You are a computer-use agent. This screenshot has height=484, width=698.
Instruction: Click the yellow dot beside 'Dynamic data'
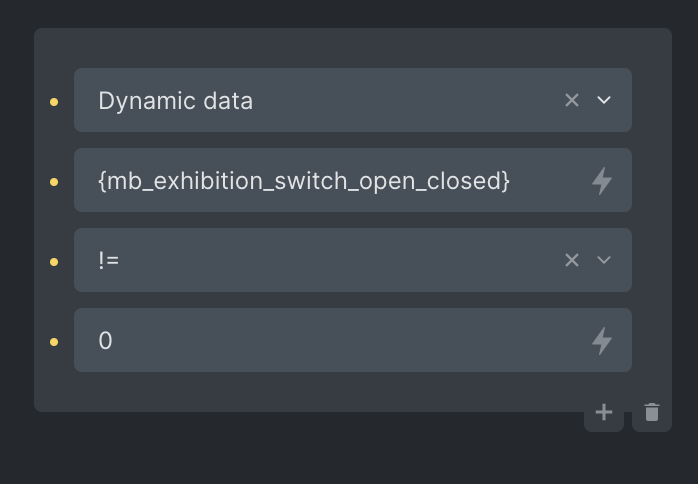click(x=54, y=102)
